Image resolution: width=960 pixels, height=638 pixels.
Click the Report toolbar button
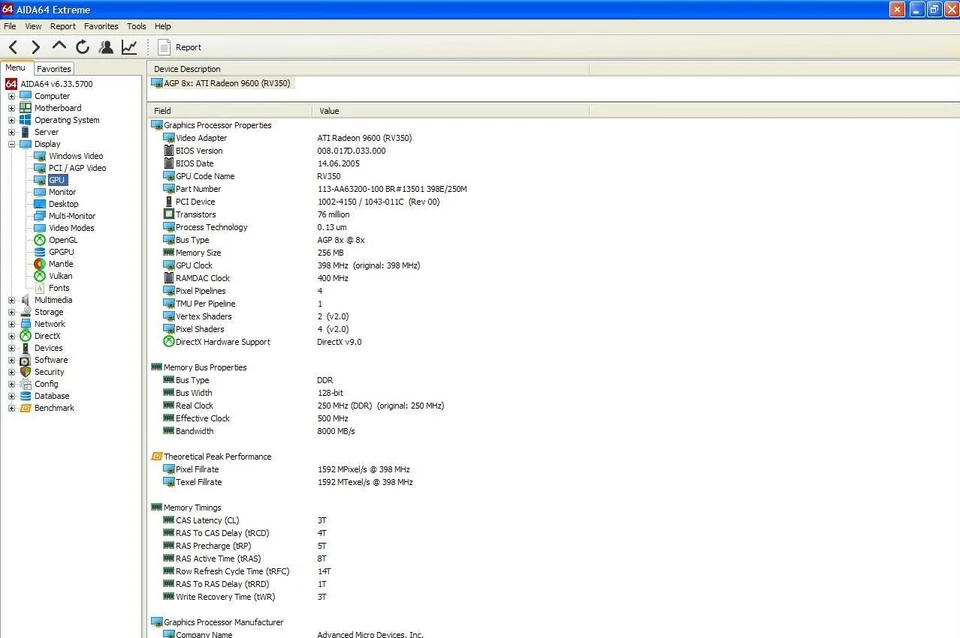pos(180,46)
